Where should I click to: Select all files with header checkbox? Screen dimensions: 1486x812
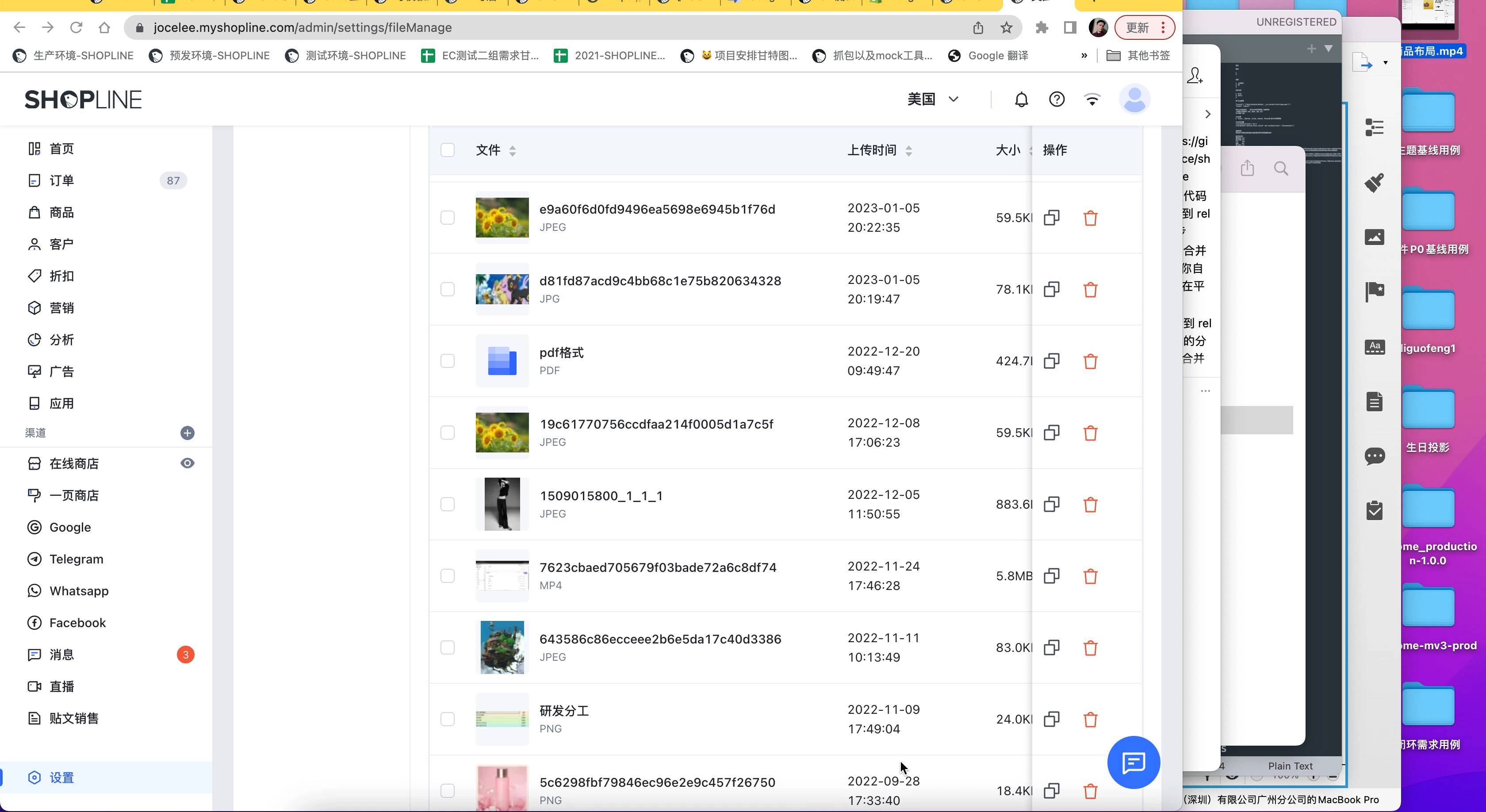[447, 150]
